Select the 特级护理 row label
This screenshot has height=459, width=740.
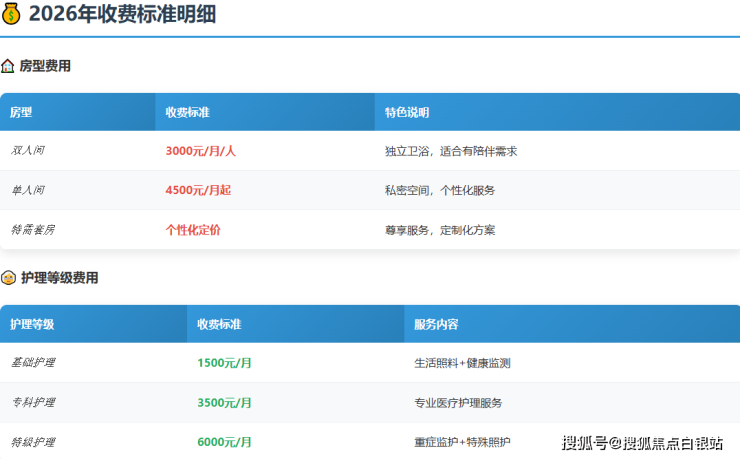(x=32, y=441)
